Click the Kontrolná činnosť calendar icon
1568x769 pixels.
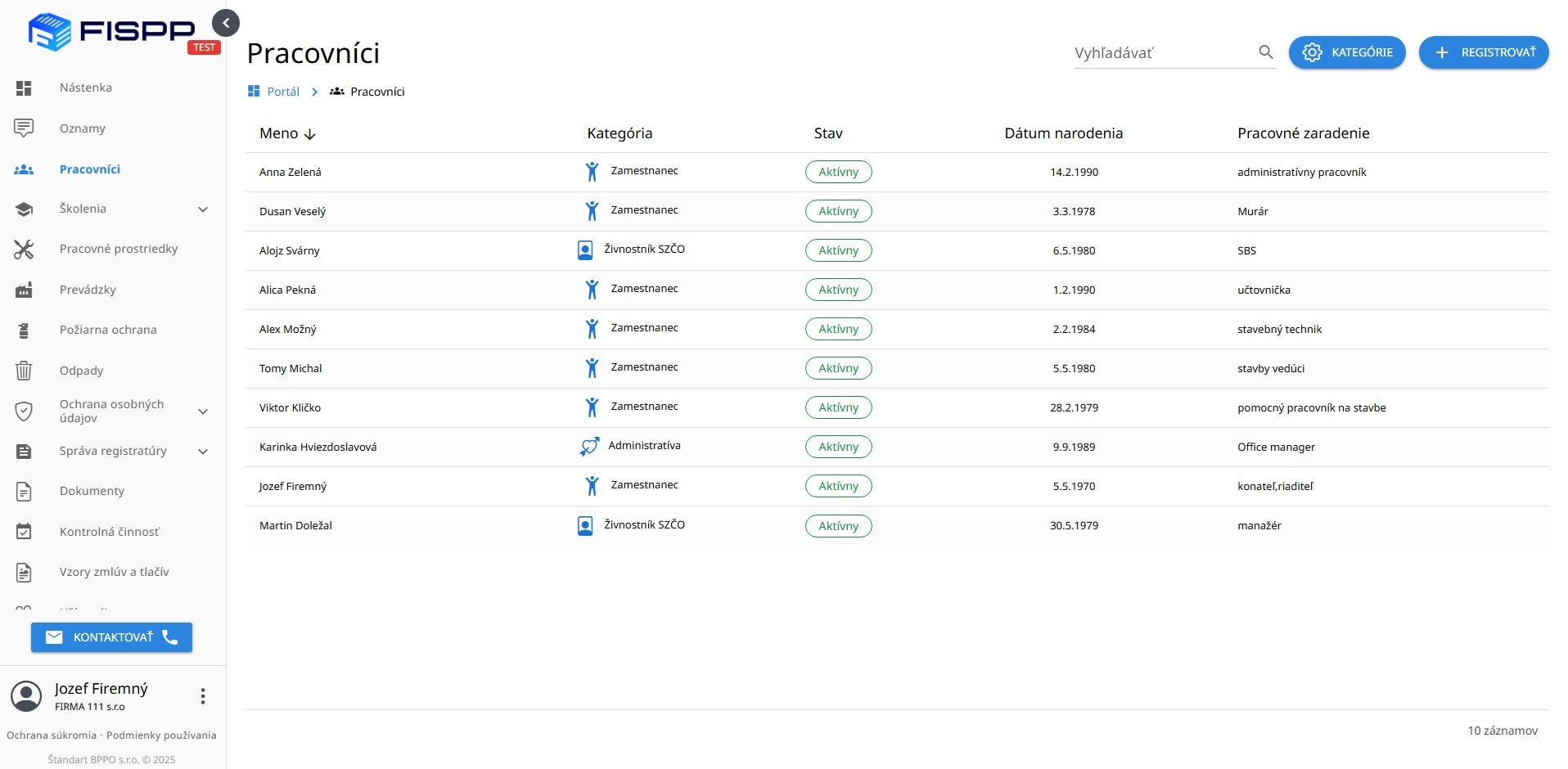[24, 532]
